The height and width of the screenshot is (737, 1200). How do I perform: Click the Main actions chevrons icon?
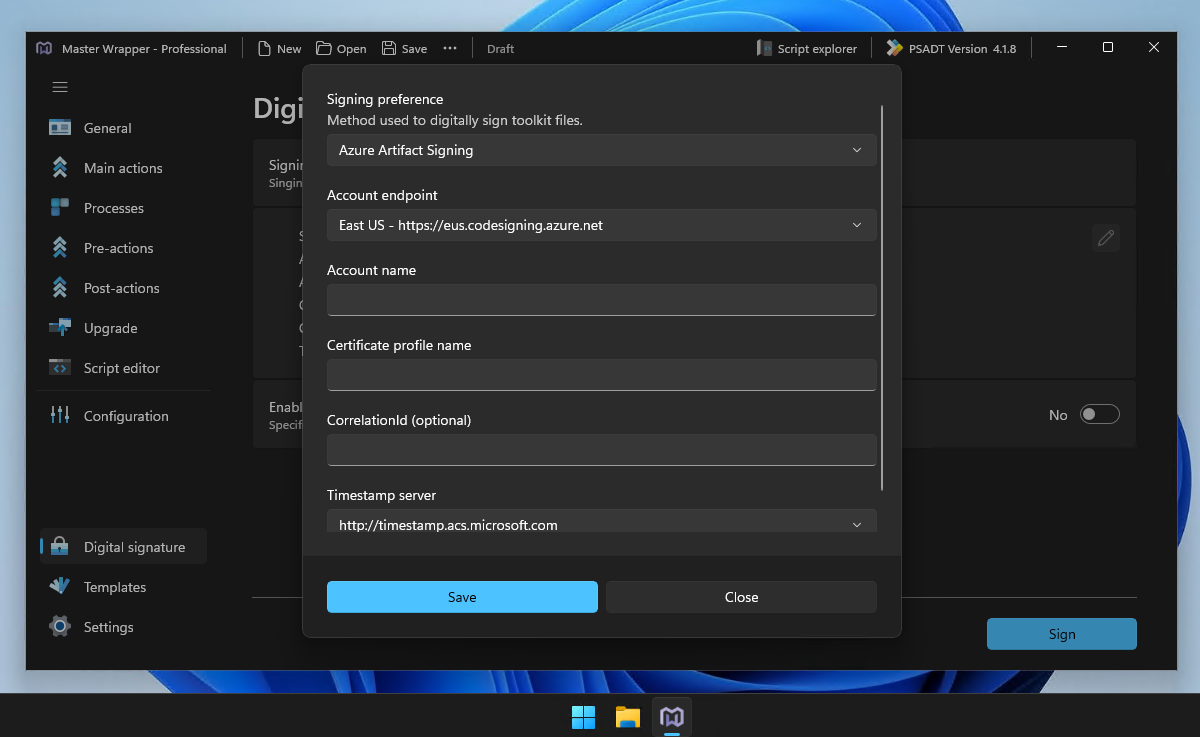(x=60, y=168)
